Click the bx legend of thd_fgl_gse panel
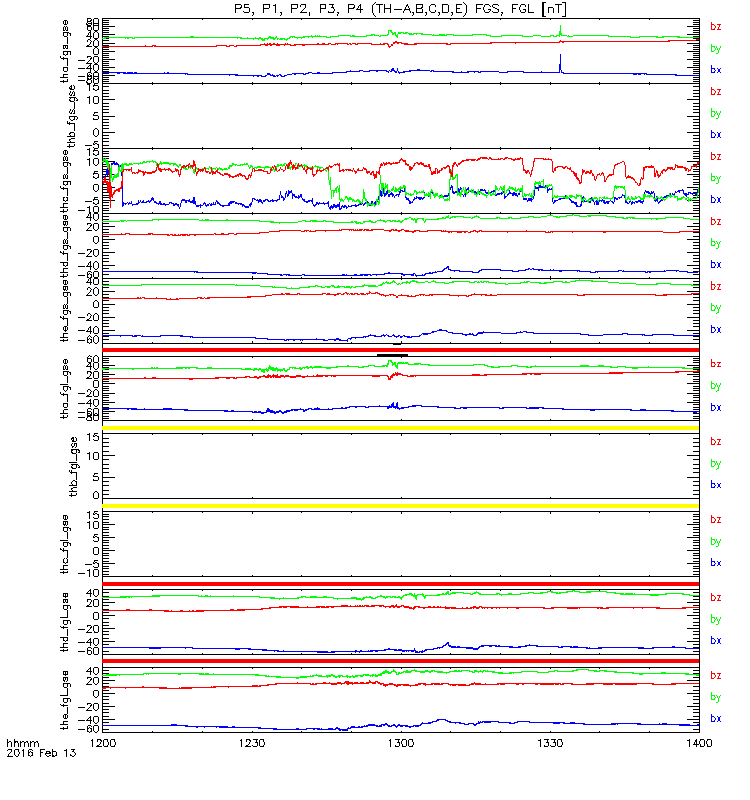The image size is (750, 800). click(x=716, y=640)
